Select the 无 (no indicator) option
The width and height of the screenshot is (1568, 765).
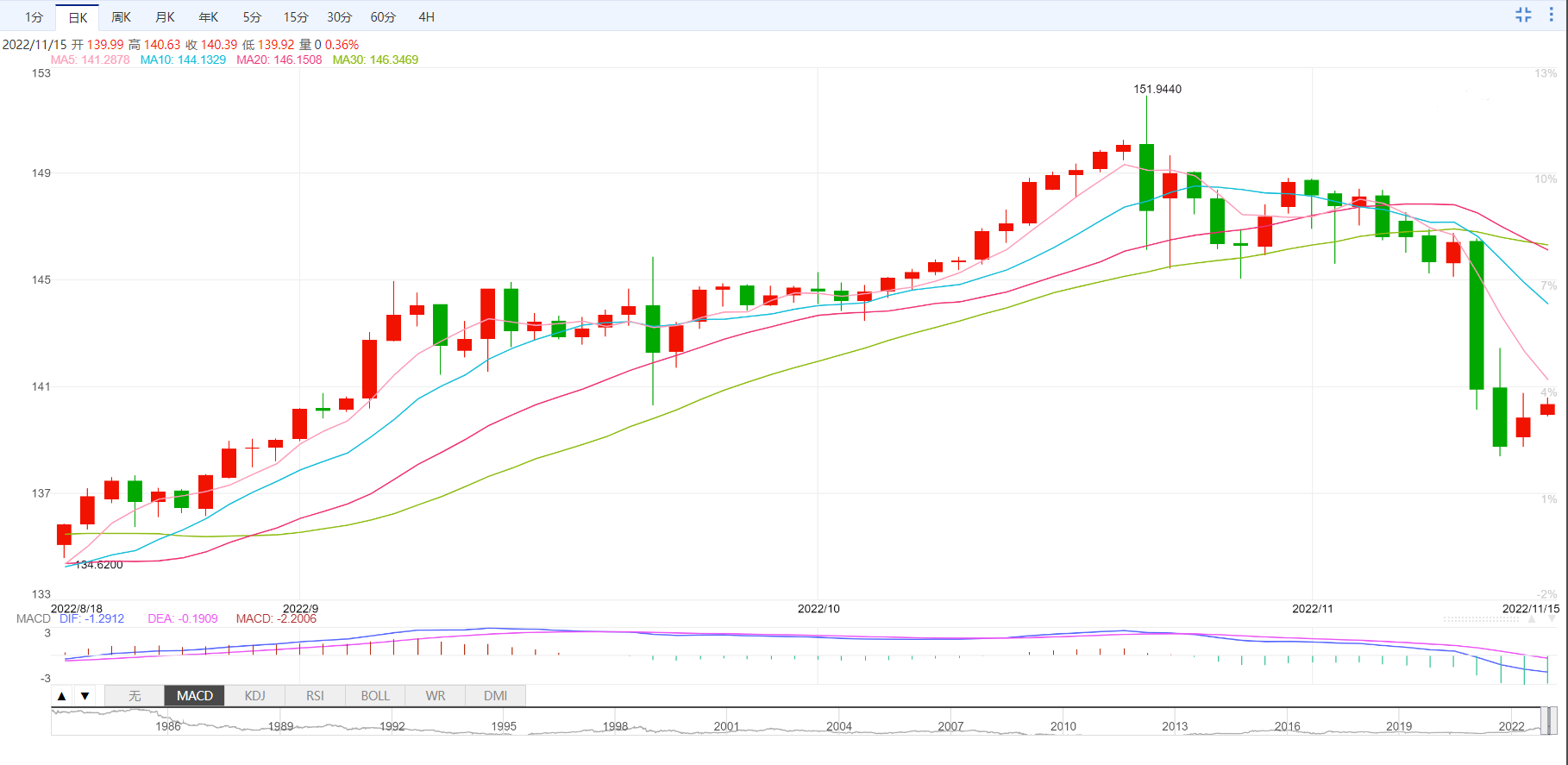click(x=135, y=696)
